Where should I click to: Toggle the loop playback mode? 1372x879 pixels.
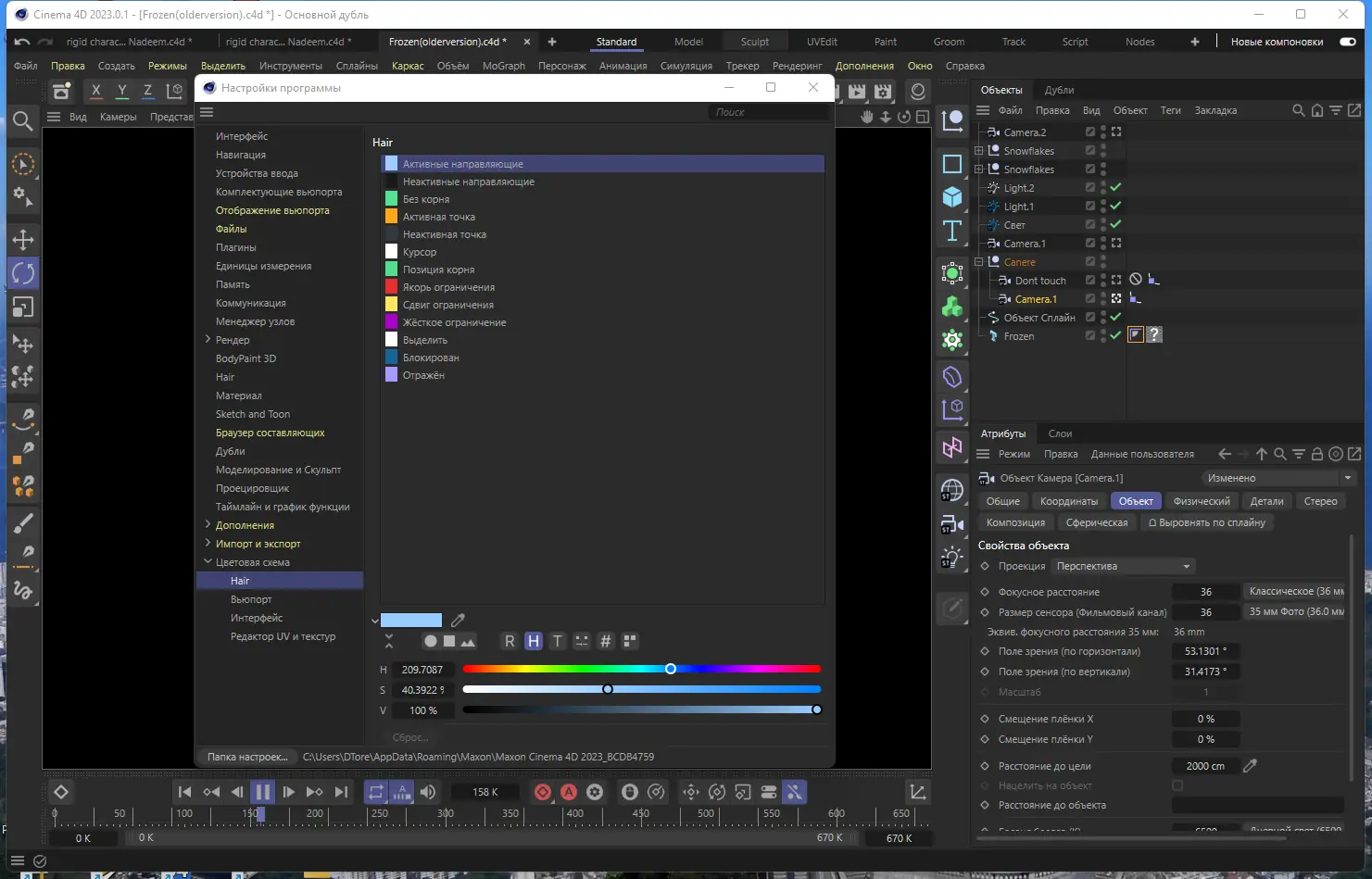[x=375, y=792]
